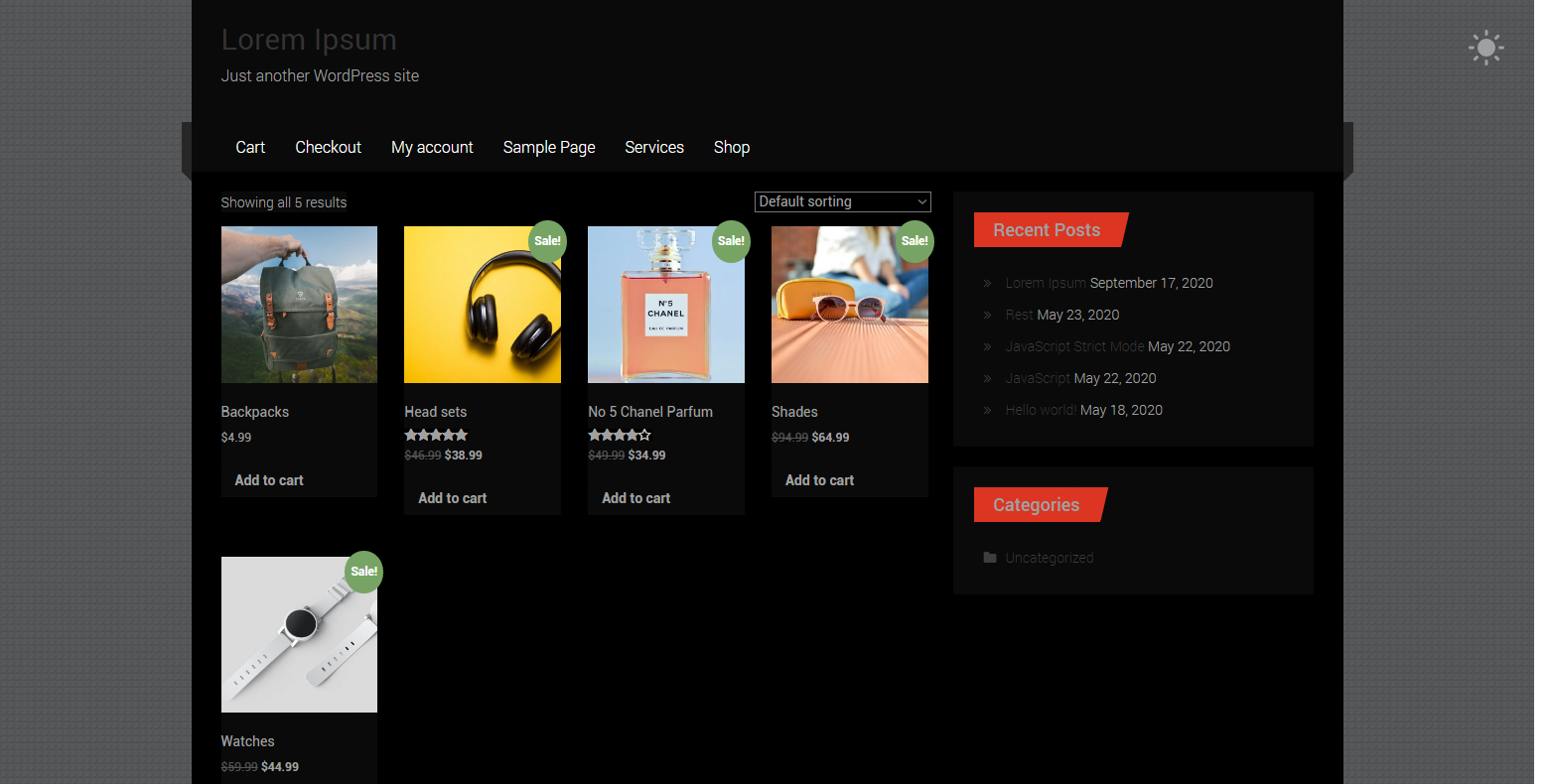
Task: Add Head sets to cart
Action: (453, 498)
